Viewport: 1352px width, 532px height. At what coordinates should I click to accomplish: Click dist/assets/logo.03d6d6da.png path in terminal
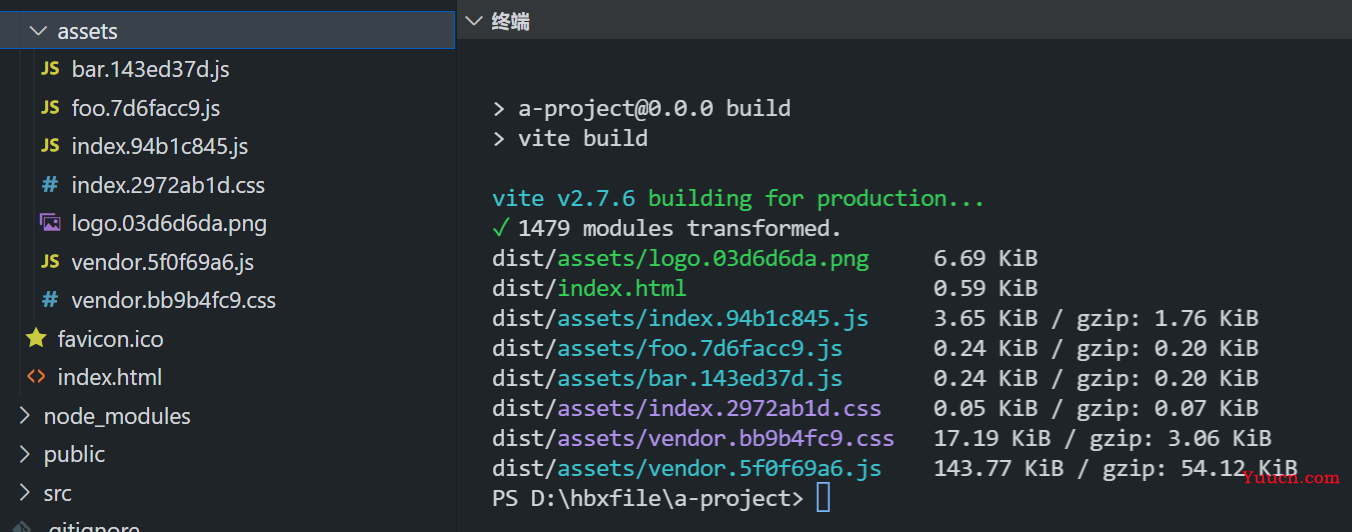[680, 258]
